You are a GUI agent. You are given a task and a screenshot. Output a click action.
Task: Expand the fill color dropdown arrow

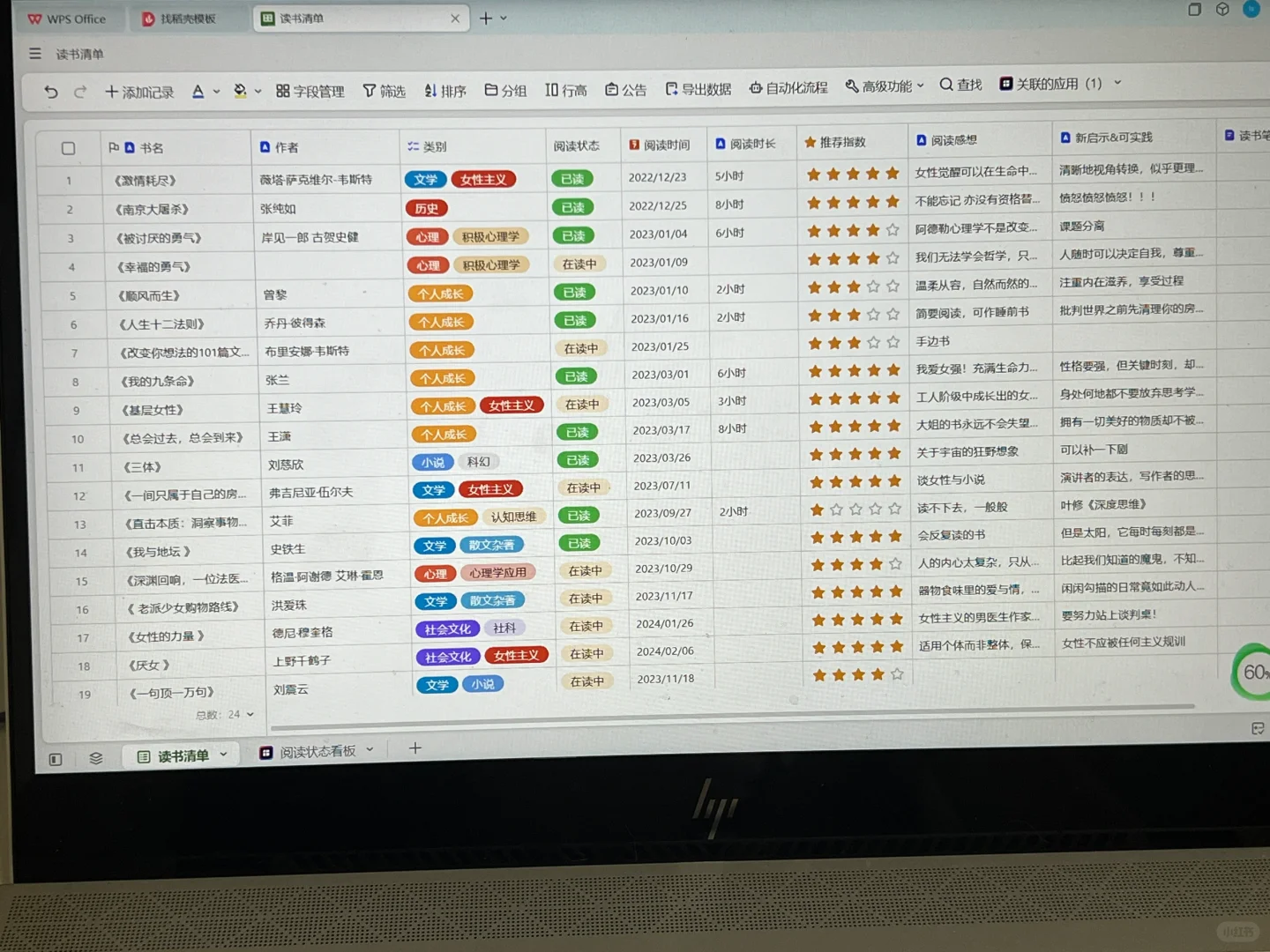(x=258, y=91)
